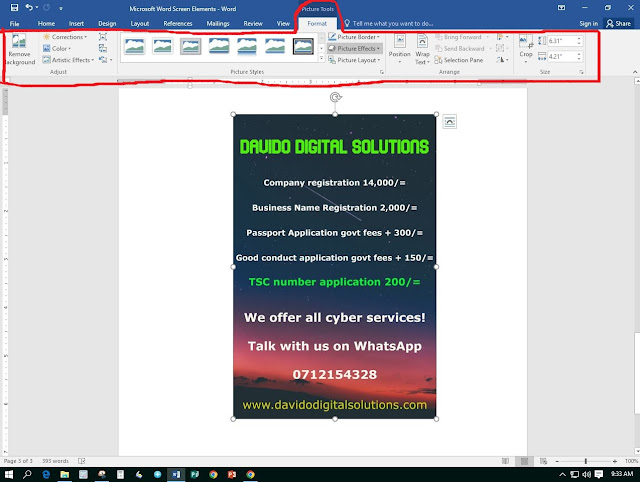Increase the shape height with up stepper
The width and height of the screenshot is (640, 482).
pyautogui.click(x=579, y=38)
